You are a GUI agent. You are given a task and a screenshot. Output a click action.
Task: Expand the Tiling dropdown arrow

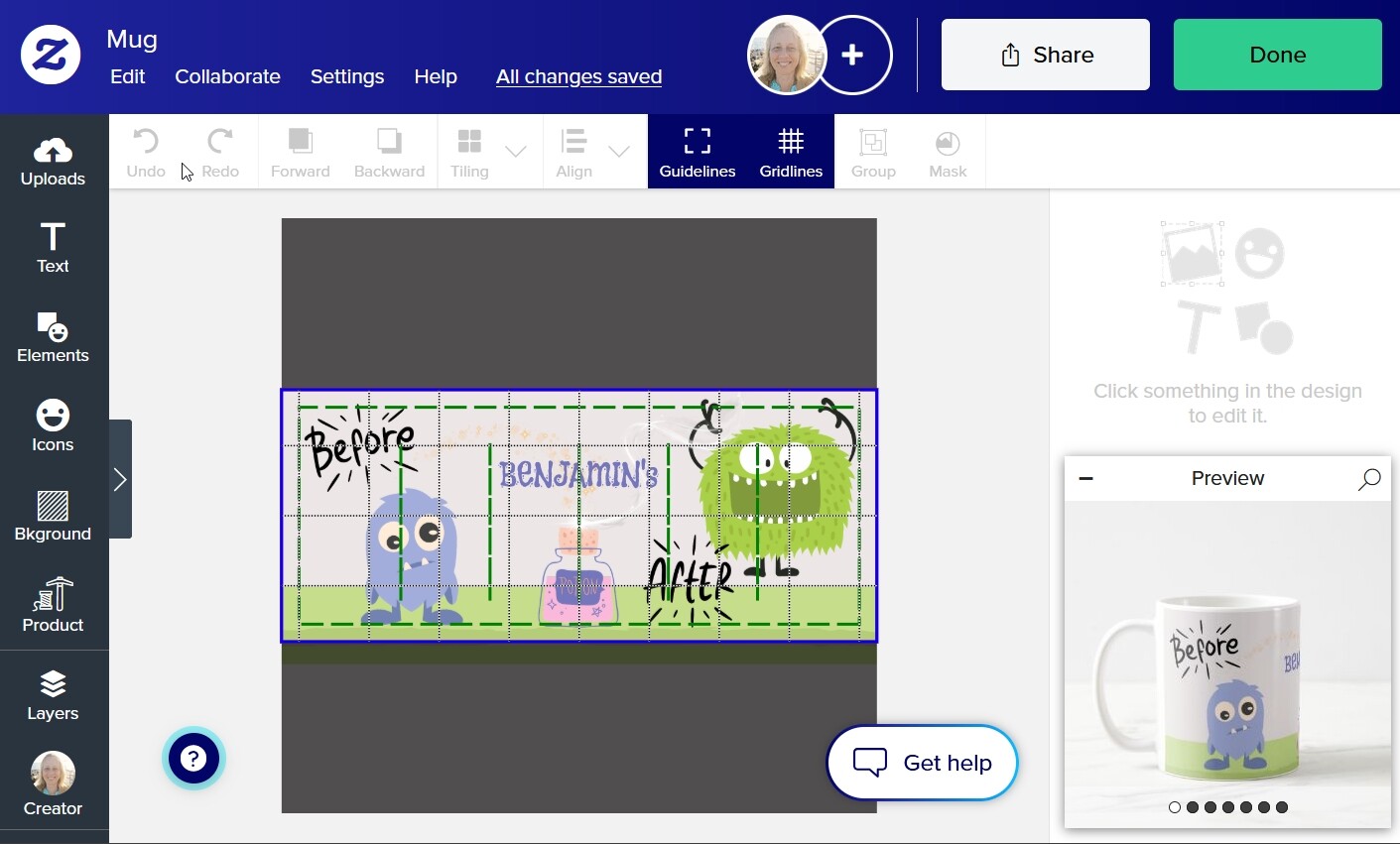tap(516, 152)
